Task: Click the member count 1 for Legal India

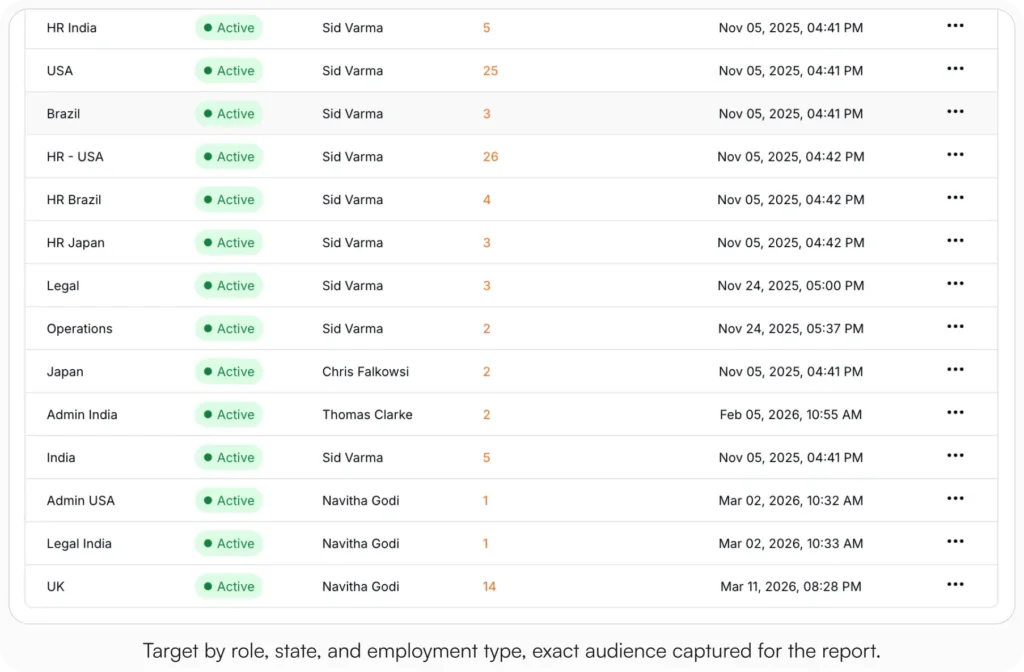Action: pos(485,543)
